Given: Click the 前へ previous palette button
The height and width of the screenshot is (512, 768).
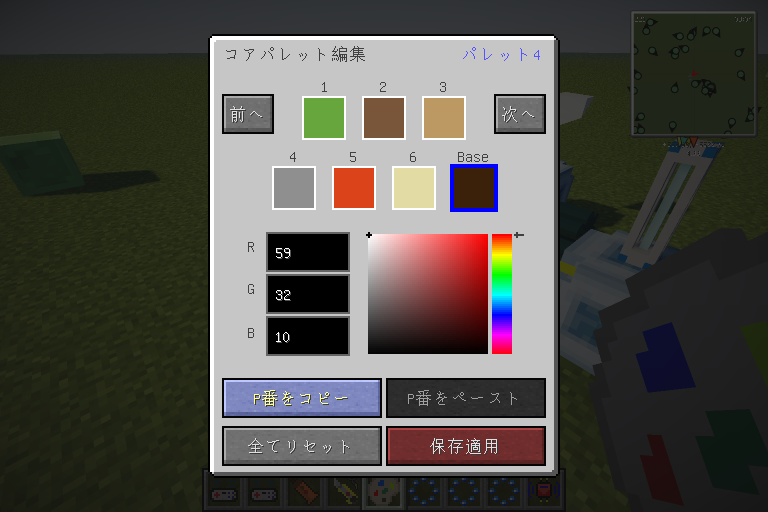Looking at the screenshot, I should click(x=248, y=114).
